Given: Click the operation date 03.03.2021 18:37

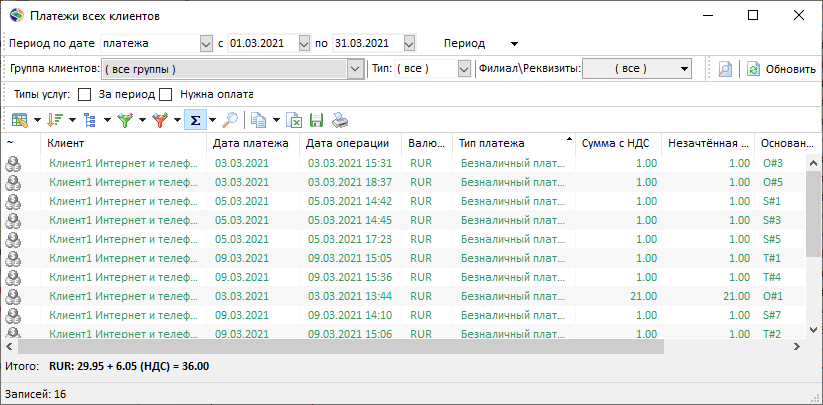Looking at the screenshot, I should coord(350,183).
